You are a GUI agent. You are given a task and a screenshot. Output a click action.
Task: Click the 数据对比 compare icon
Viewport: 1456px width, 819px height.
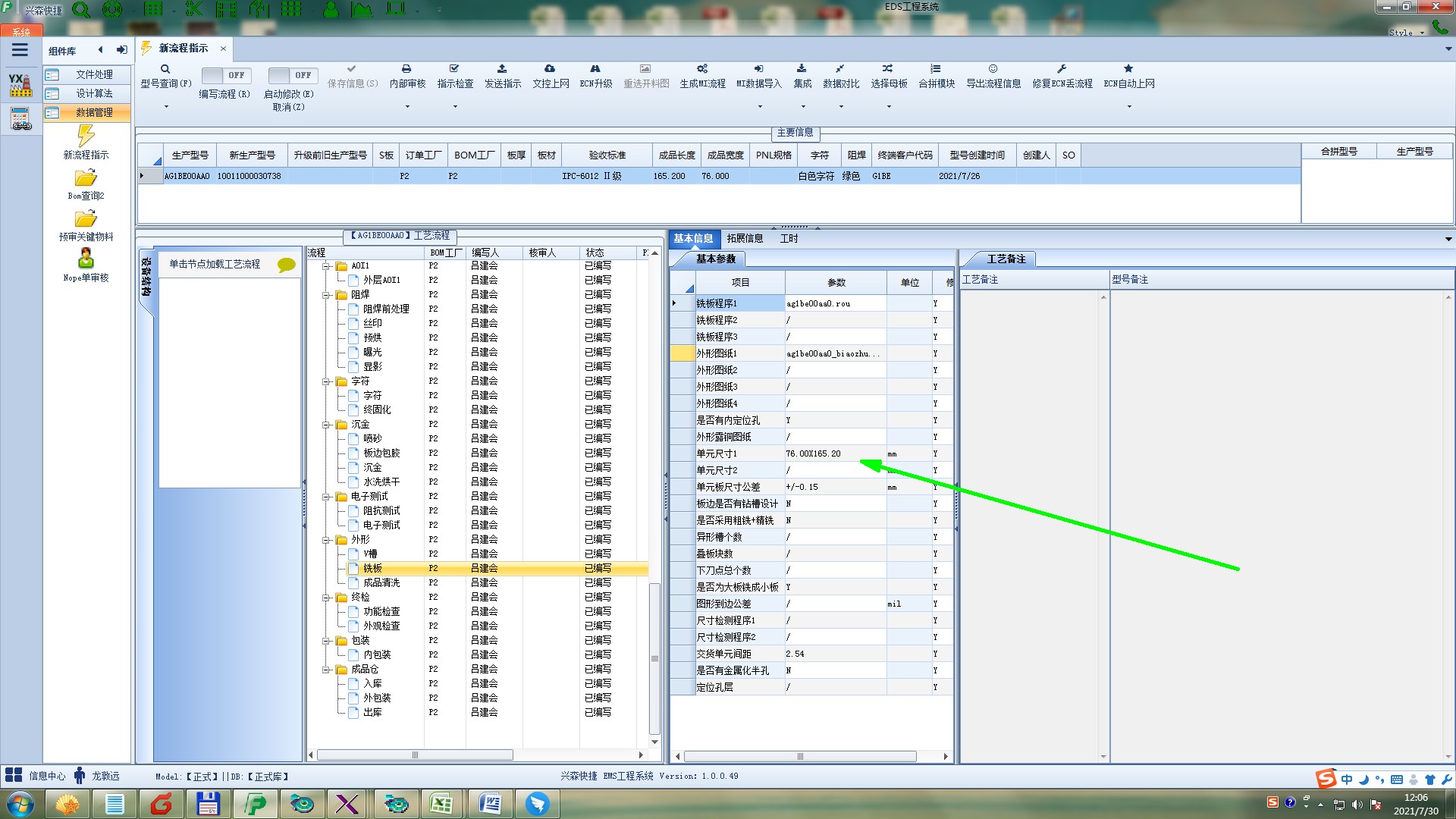840,69
